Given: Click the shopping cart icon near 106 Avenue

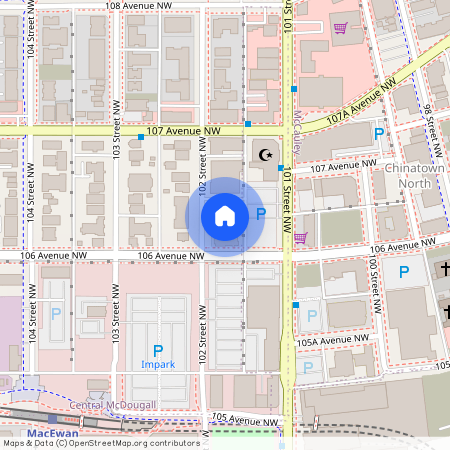Looking at the screenshot, I should coord(301,238).
